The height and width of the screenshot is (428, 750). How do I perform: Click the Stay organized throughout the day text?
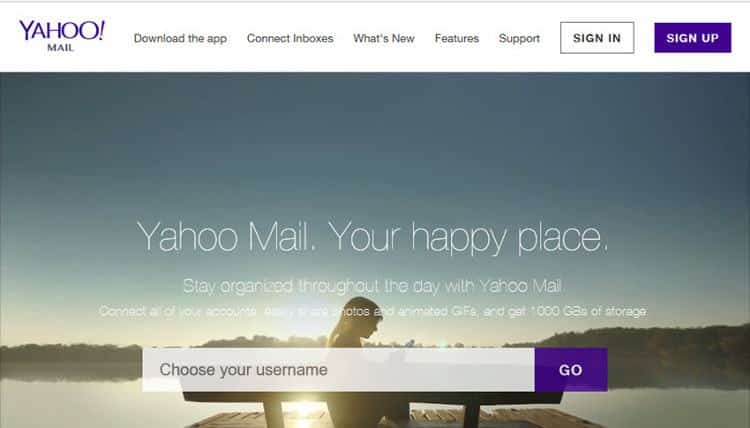point(372,286)
